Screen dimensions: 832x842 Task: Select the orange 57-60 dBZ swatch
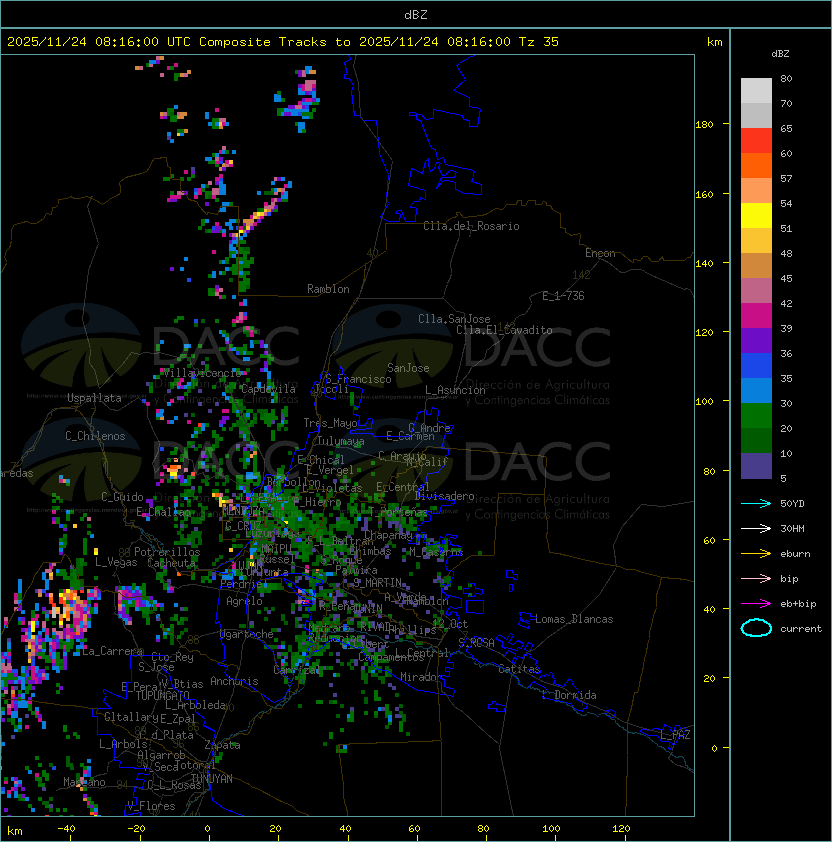point(756,165)
